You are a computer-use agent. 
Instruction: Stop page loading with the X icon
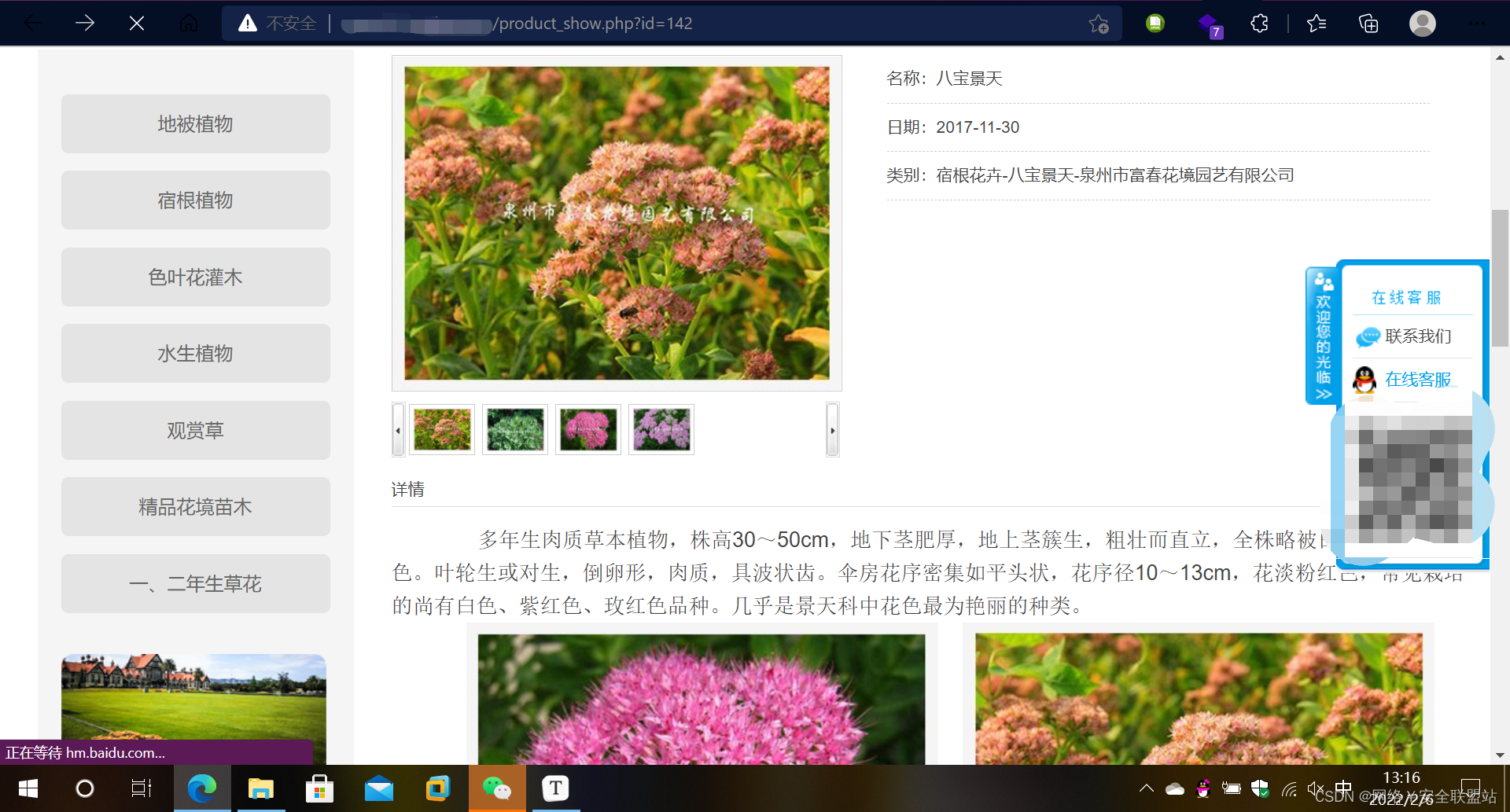(137, 24)
